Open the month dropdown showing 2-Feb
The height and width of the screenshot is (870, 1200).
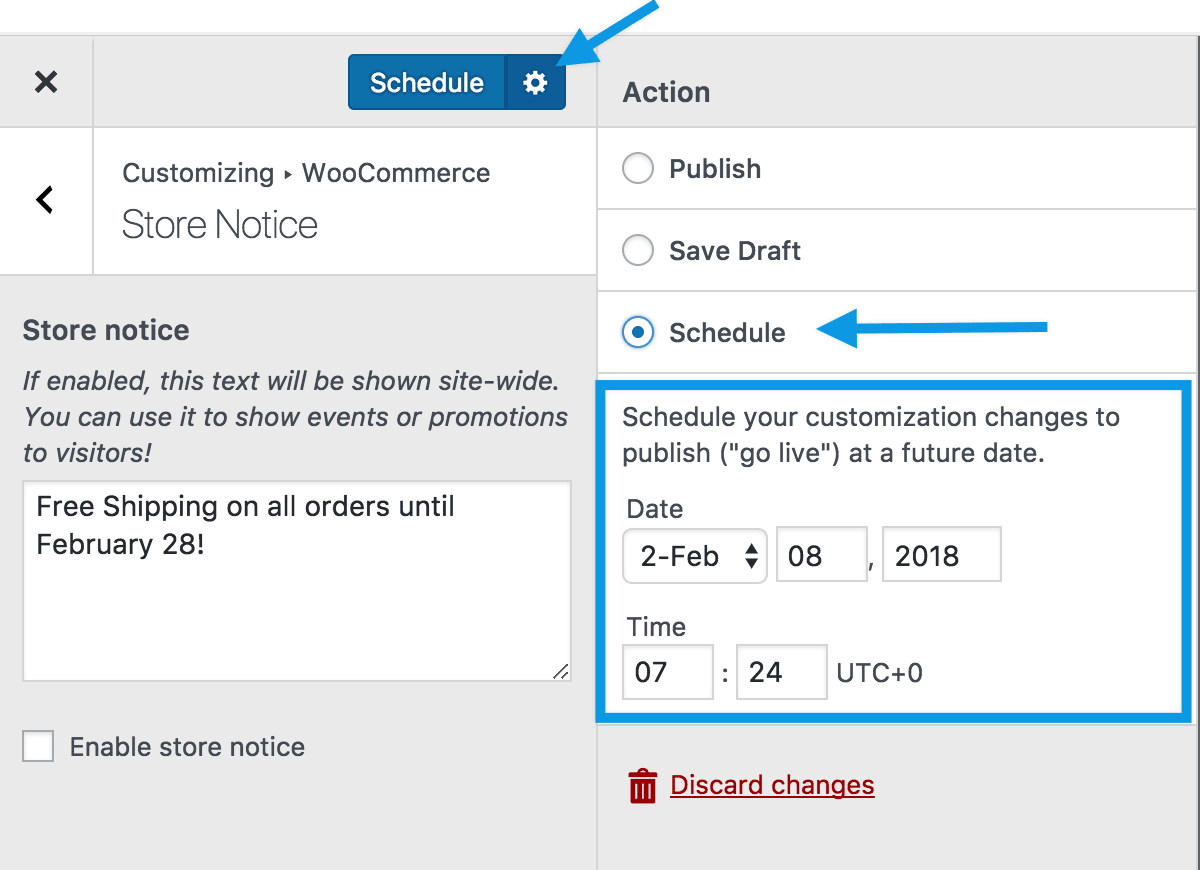694,555
